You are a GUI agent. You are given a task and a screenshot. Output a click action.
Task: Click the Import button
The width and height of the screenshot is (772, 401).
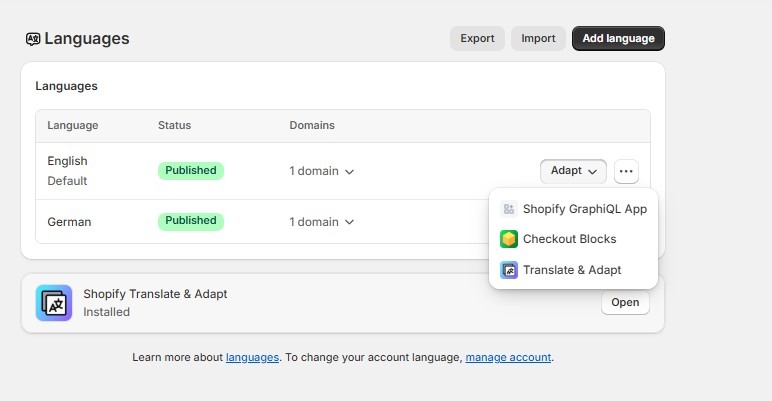[x=538, y=38]
